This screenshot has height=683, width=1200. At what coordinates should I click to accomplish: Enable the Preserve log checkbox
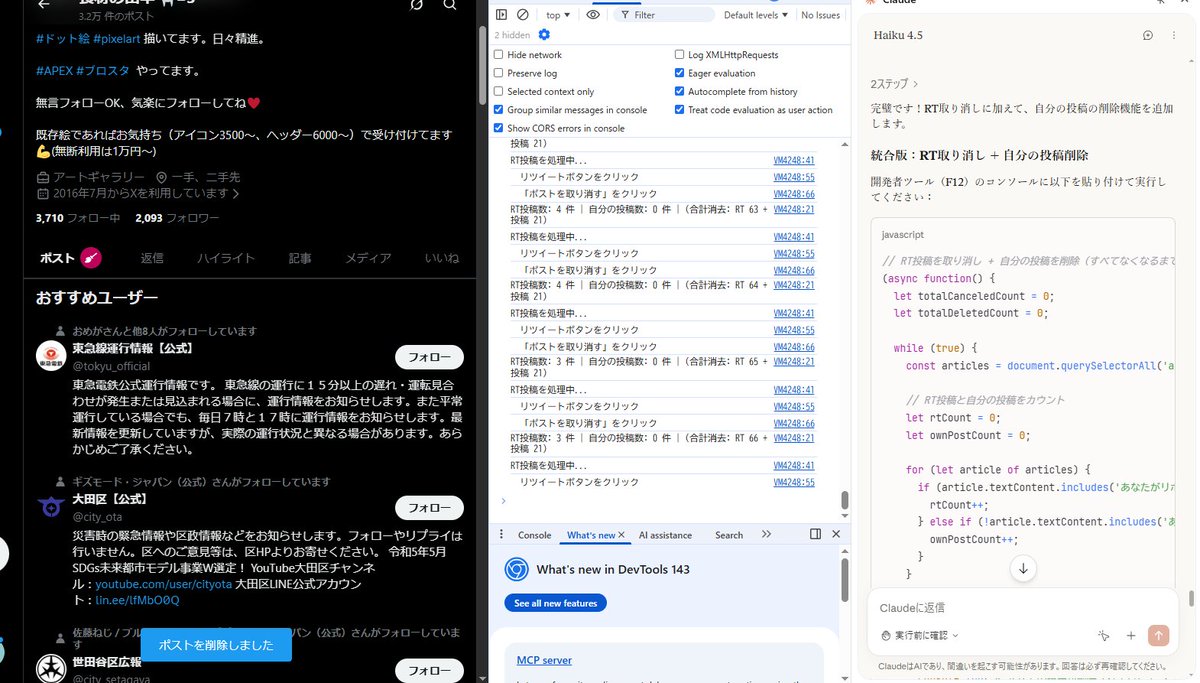(497, 72)
